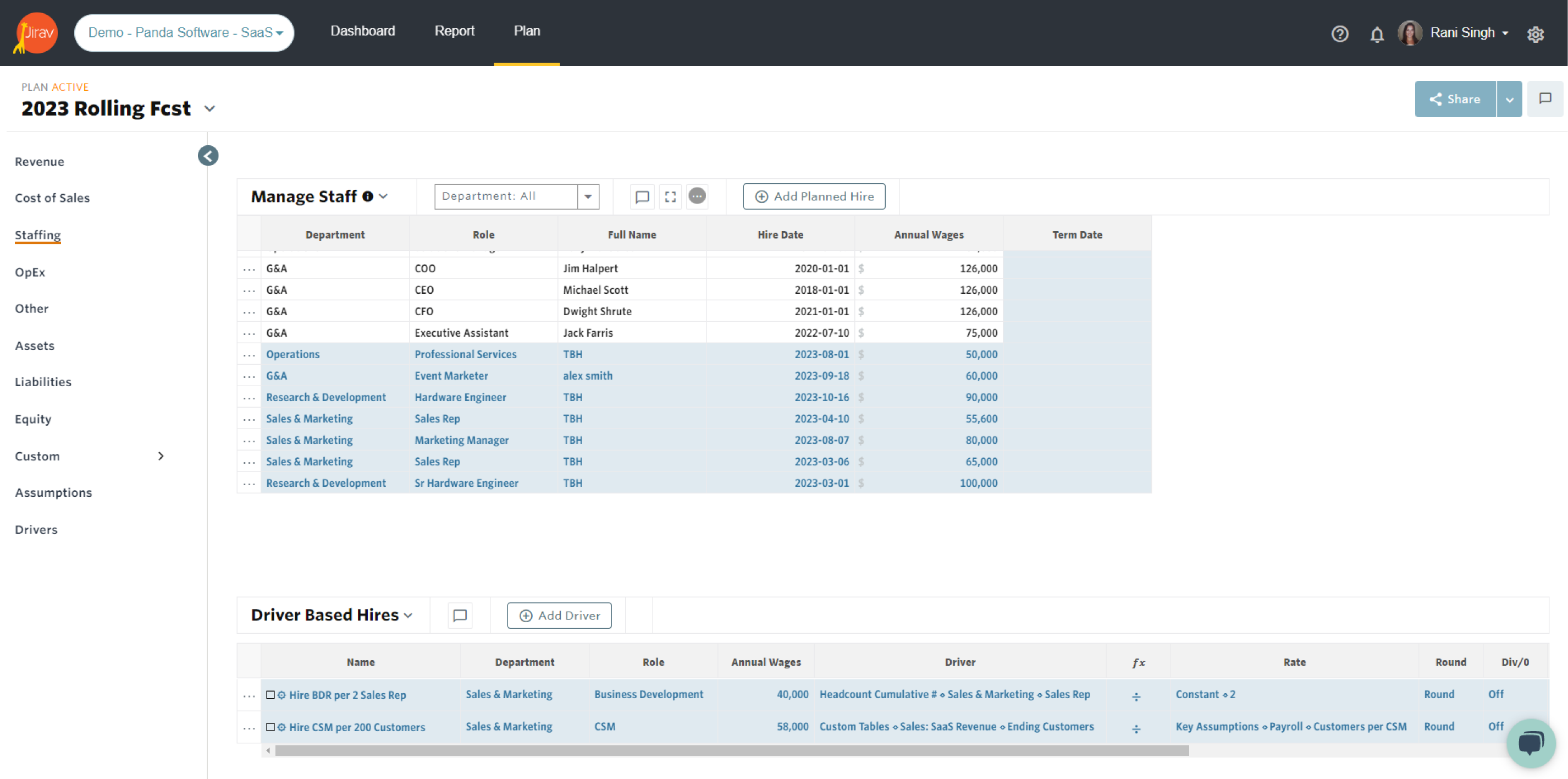Image resolution: width=1568 pixels, height=779 pixels.
Task: Switch to the Dashboard tab
Action: coord(362,31)
